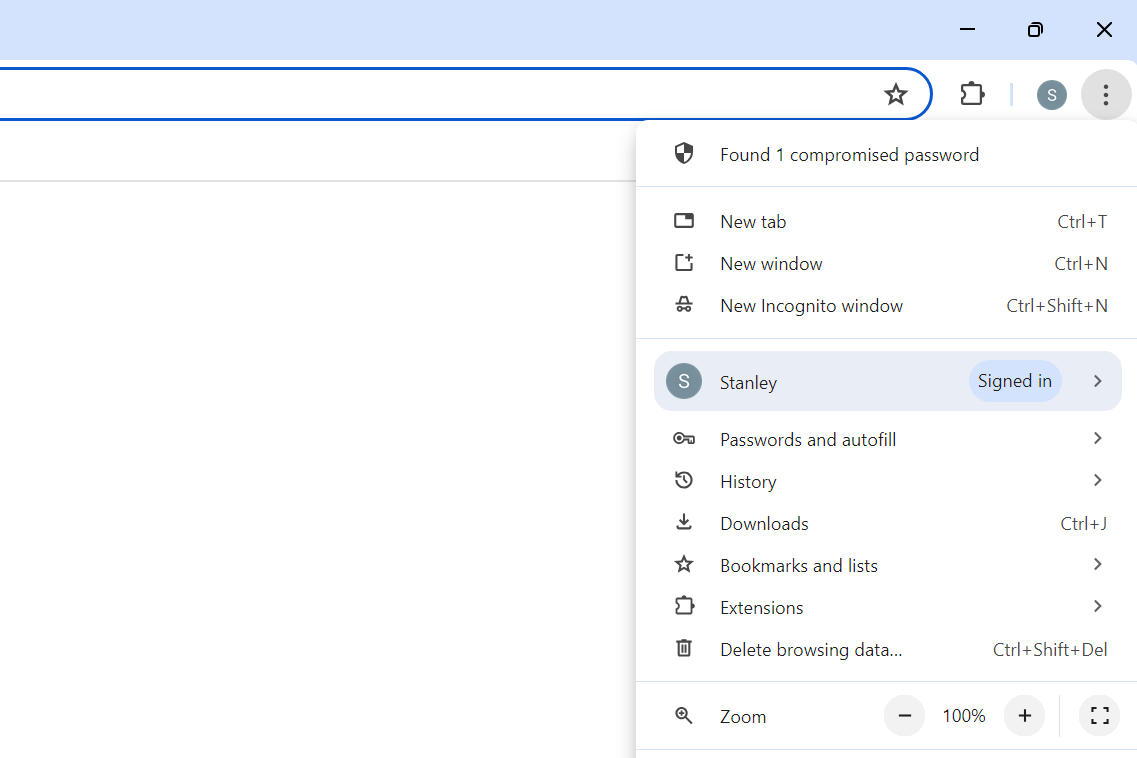Bookmark this page with the star icon
Viewport: 1137px width, 758px height.
(x=895, y=95)
